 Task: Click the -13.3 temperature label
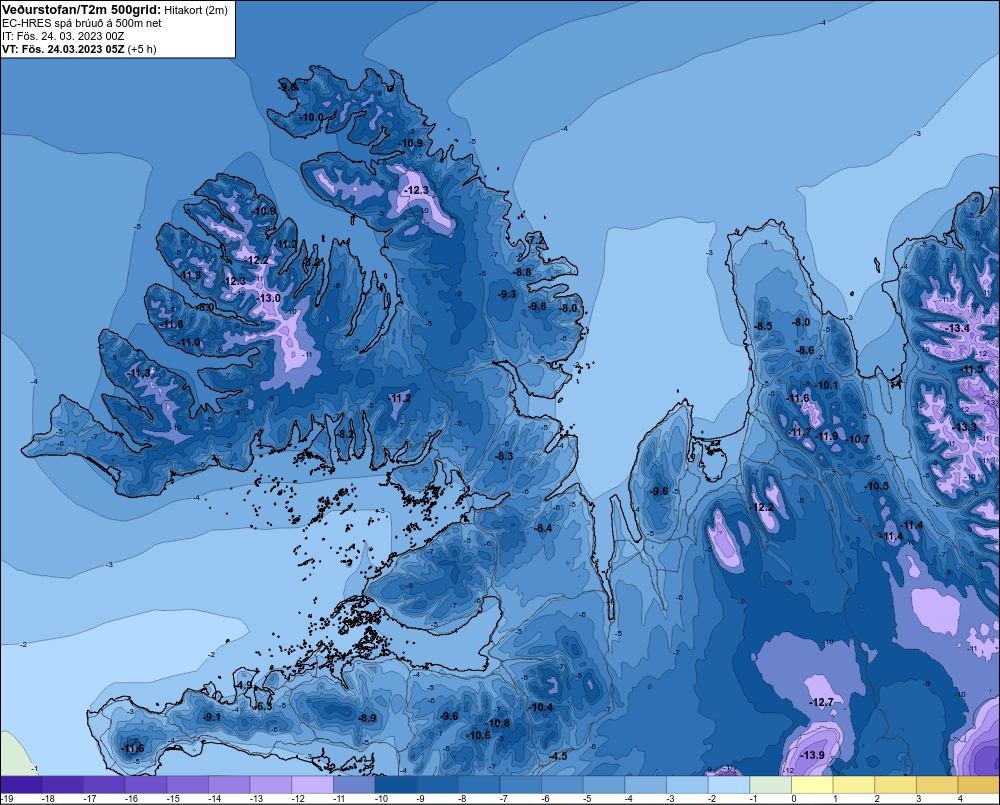(964, 427)
